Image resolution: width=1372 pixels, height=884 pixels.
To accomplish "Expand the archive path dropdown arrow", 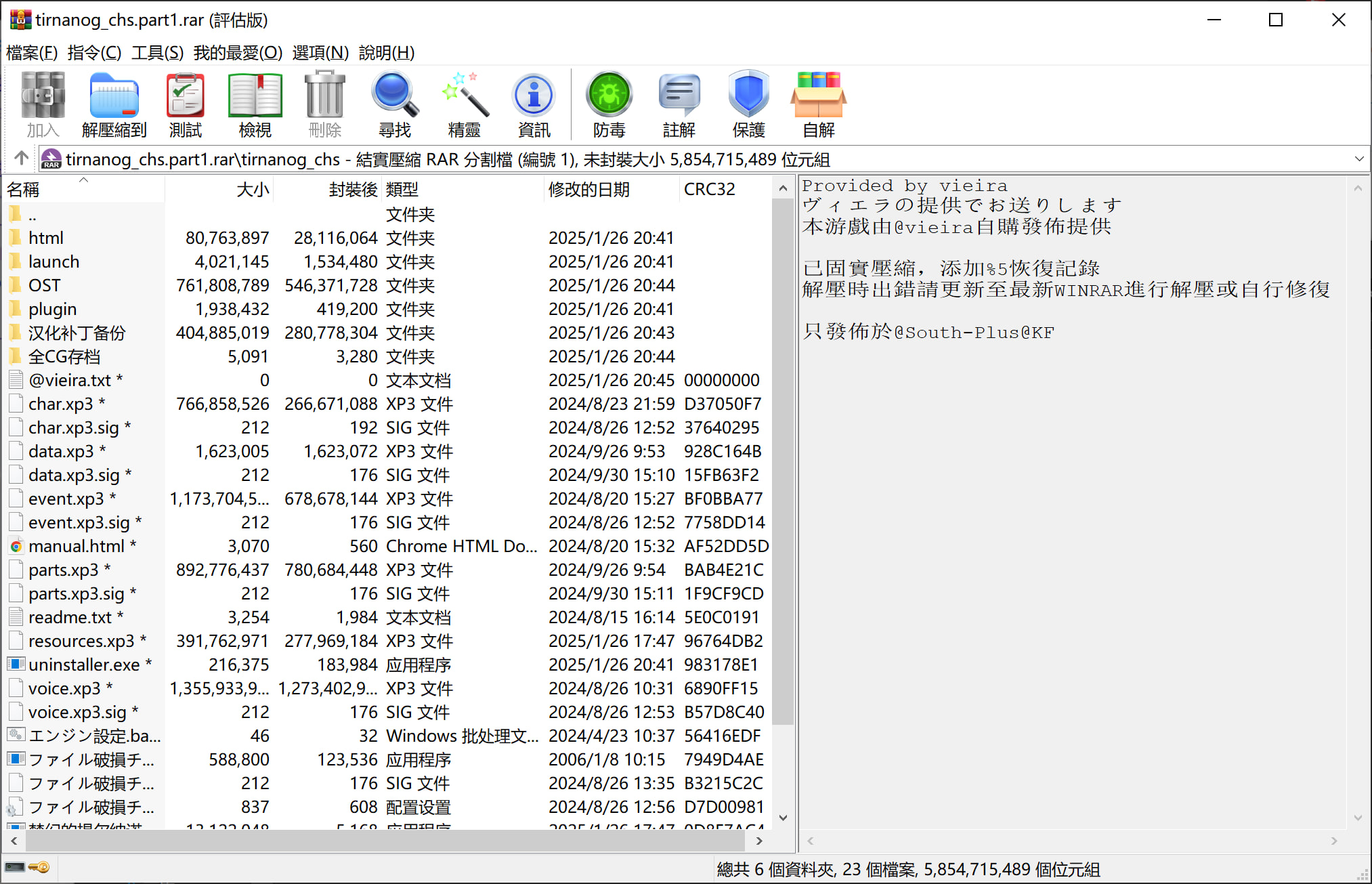I will [1358, 159].
